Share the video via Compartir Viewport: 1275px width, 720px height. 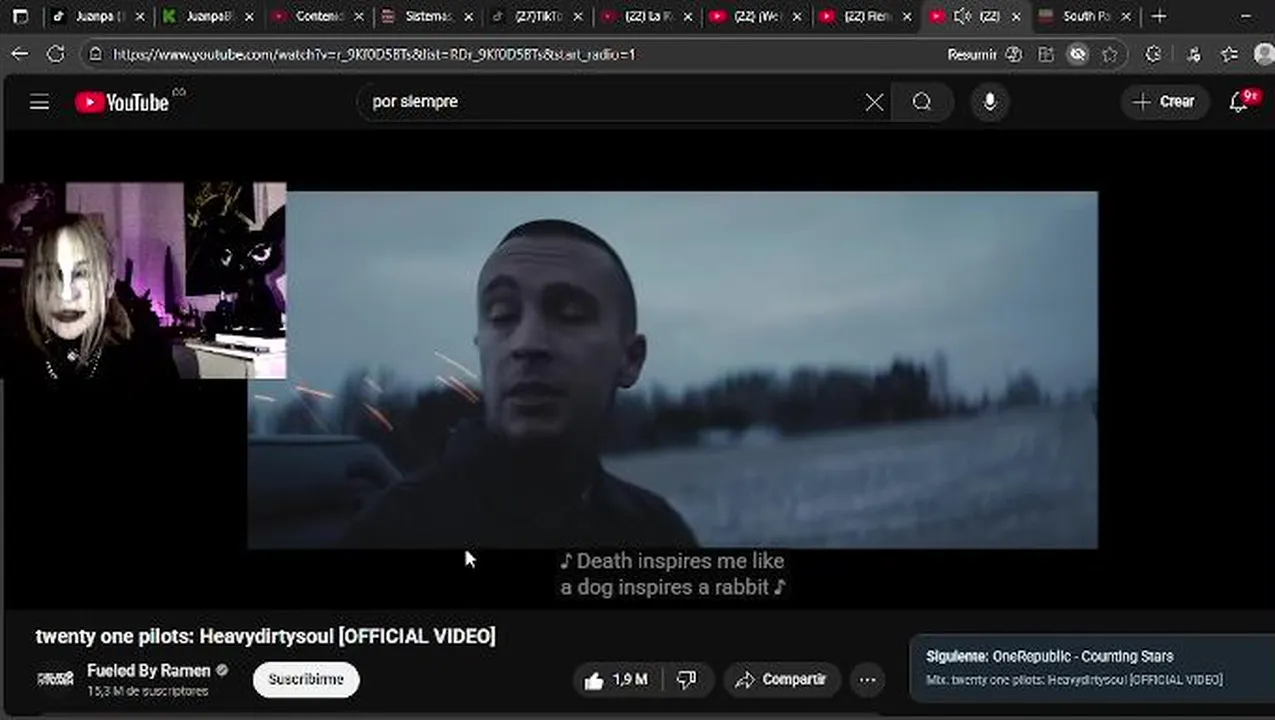click(x=782, y=680)
